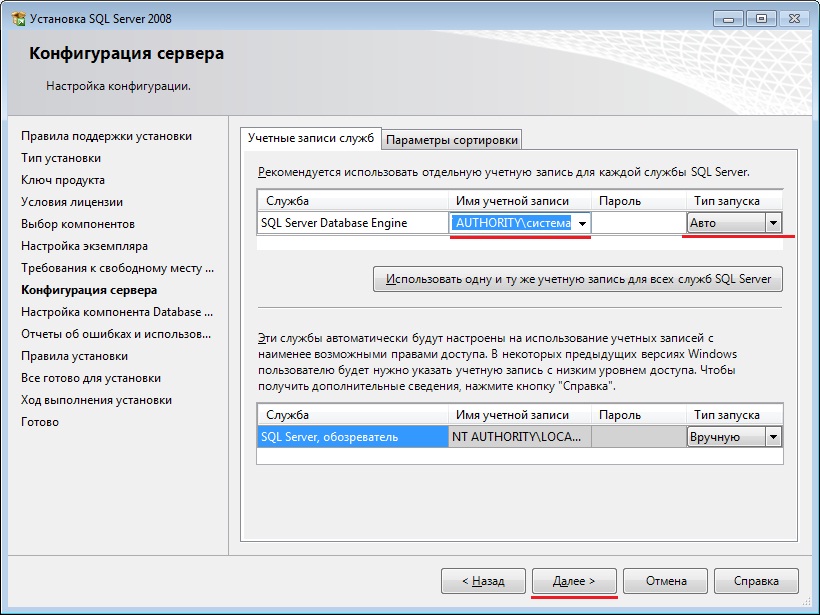
Task: Expand the Вручную startup type dropdown
Action: click(773, 437)
